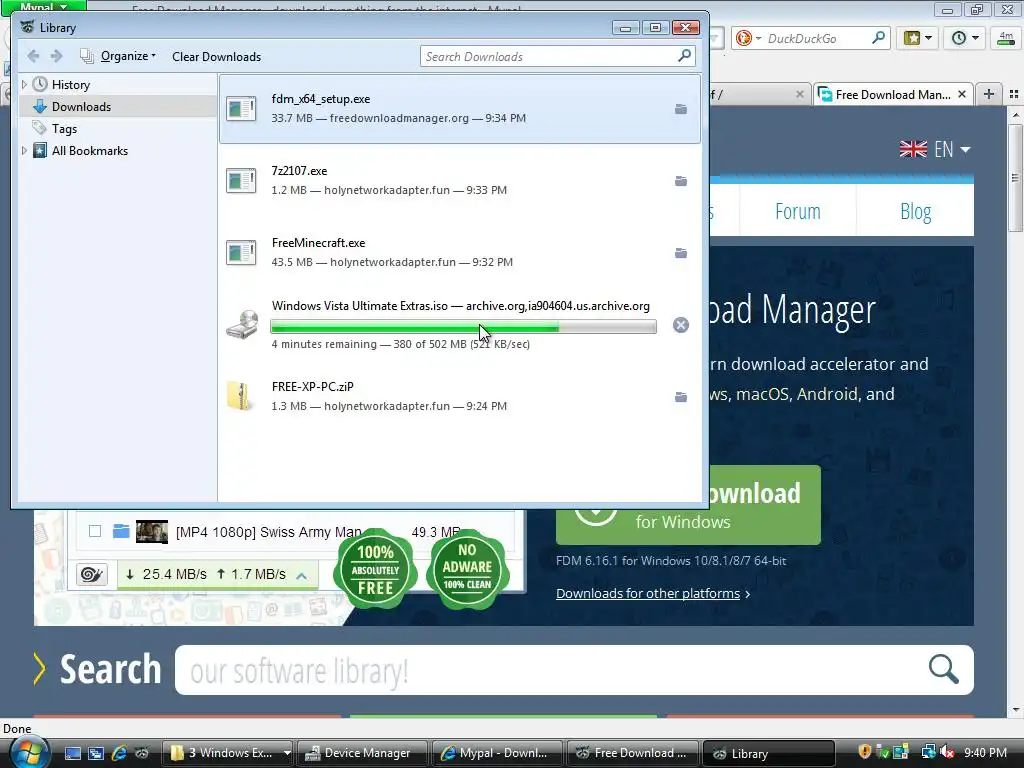This screenshot has height=768, width=1024.
Task: Switch to Mypal - Downloads taskbar window
Action: pos(497,753)
